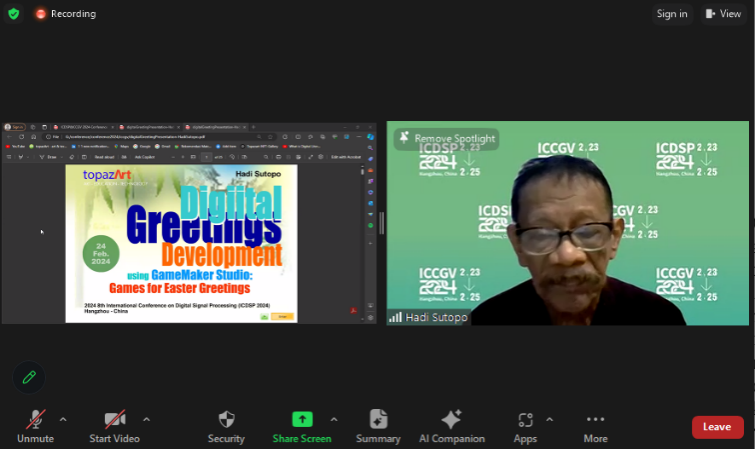Expand the Apps options caret
The width and height of the screenshot is (755, 449).
click(x=548, y=419)
